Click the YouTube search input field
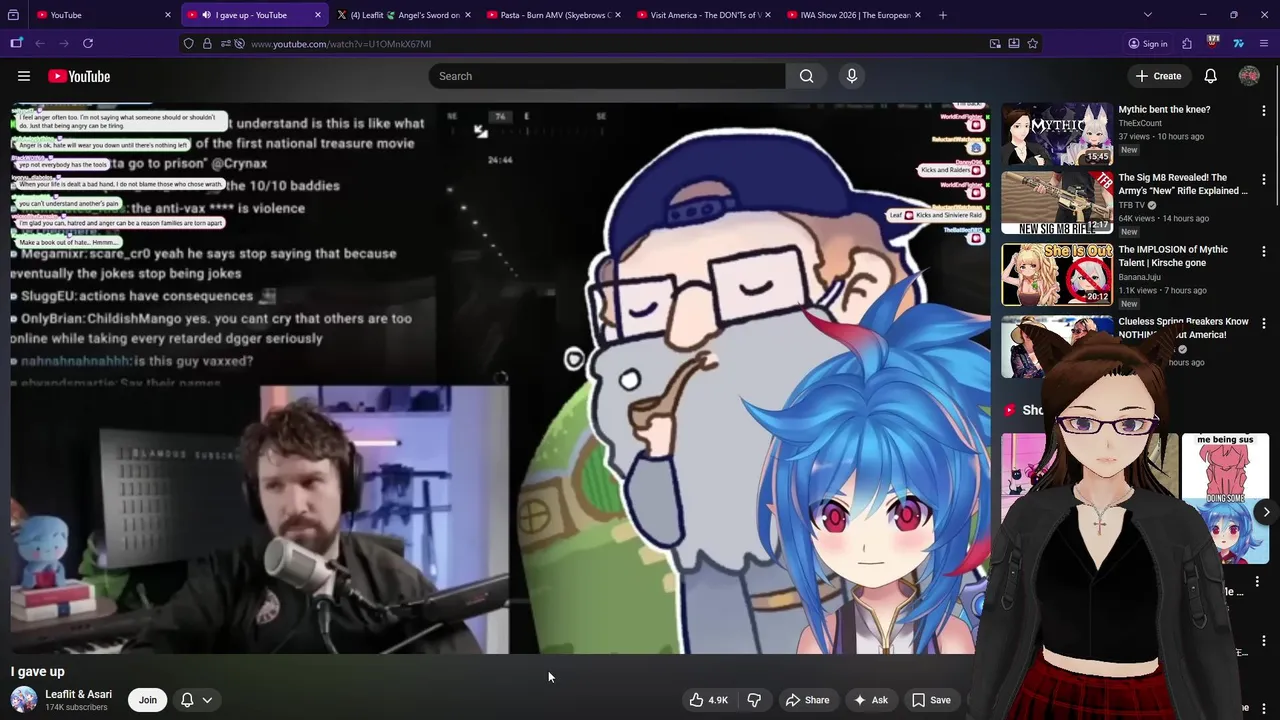Image resolution: width=1280 pixels, height=720 pixels. [607, 76]
